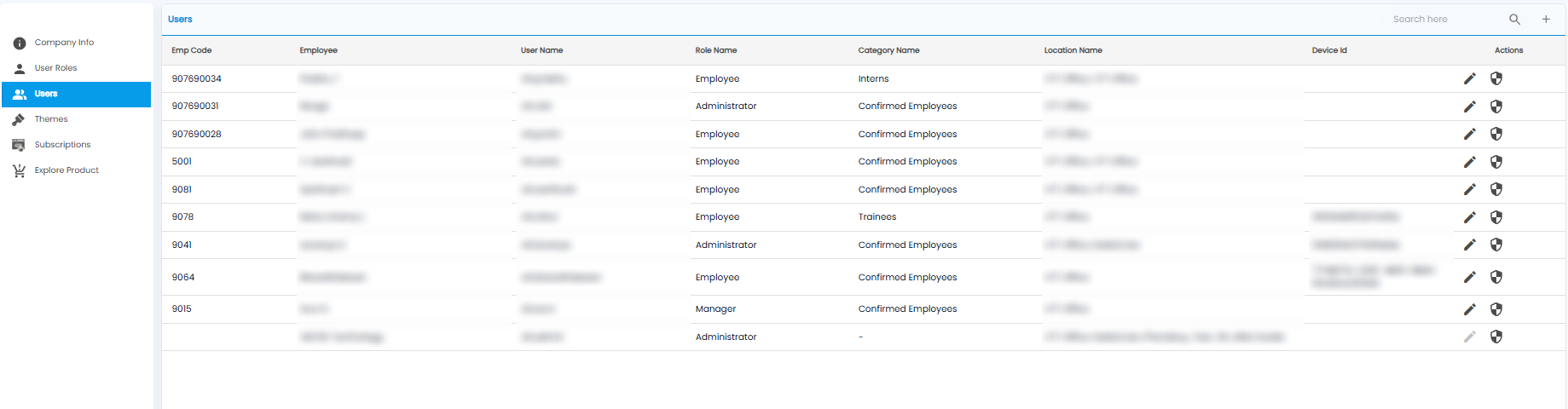Screen dimensions: 1568x409
Task: Open shield permissions for Emp Code 907690028
Action: (x=1496, y=134)
